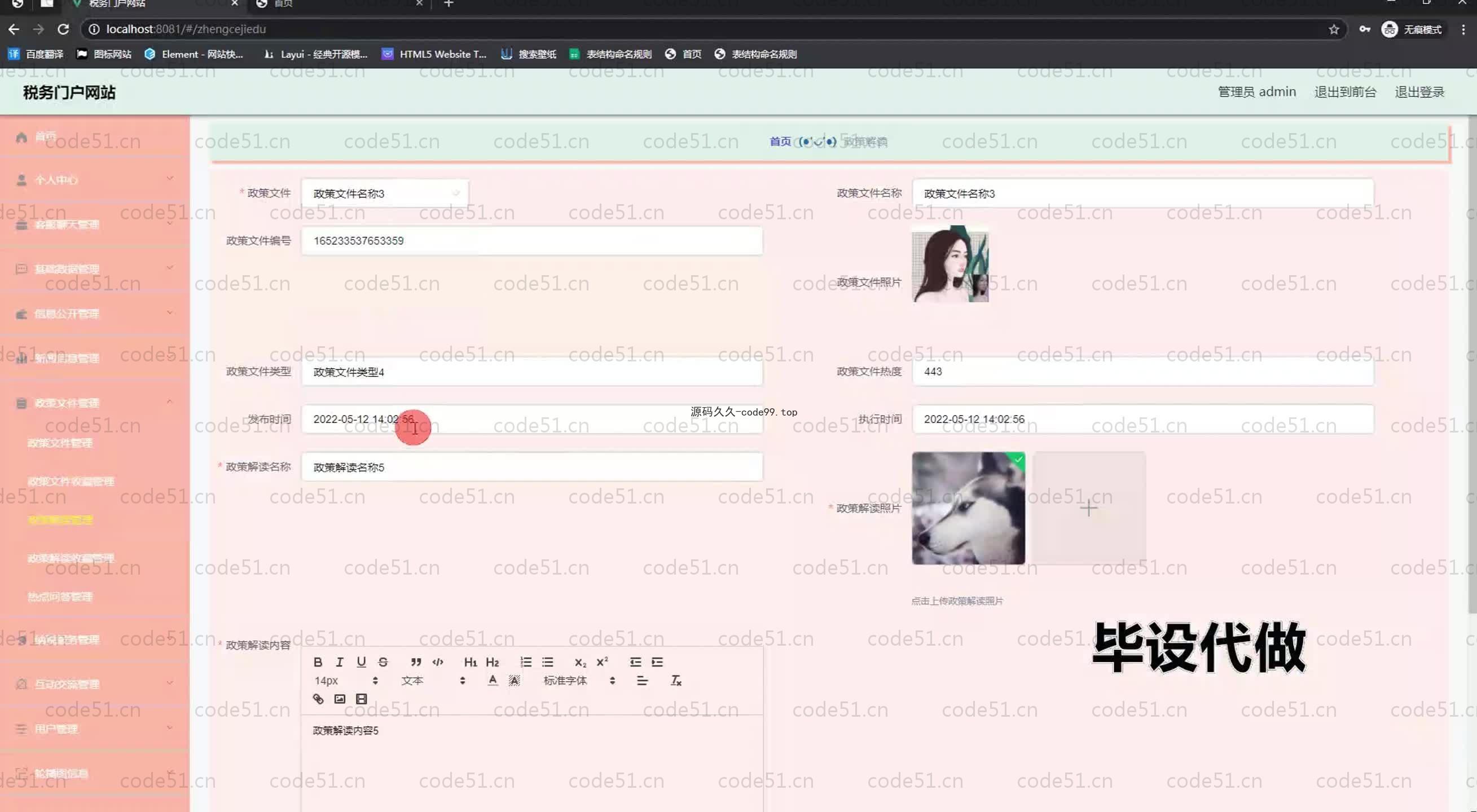Collapse the 政策文件管理 sidebar menu
The image size is (1477, 812).
[x=95, y=403]
